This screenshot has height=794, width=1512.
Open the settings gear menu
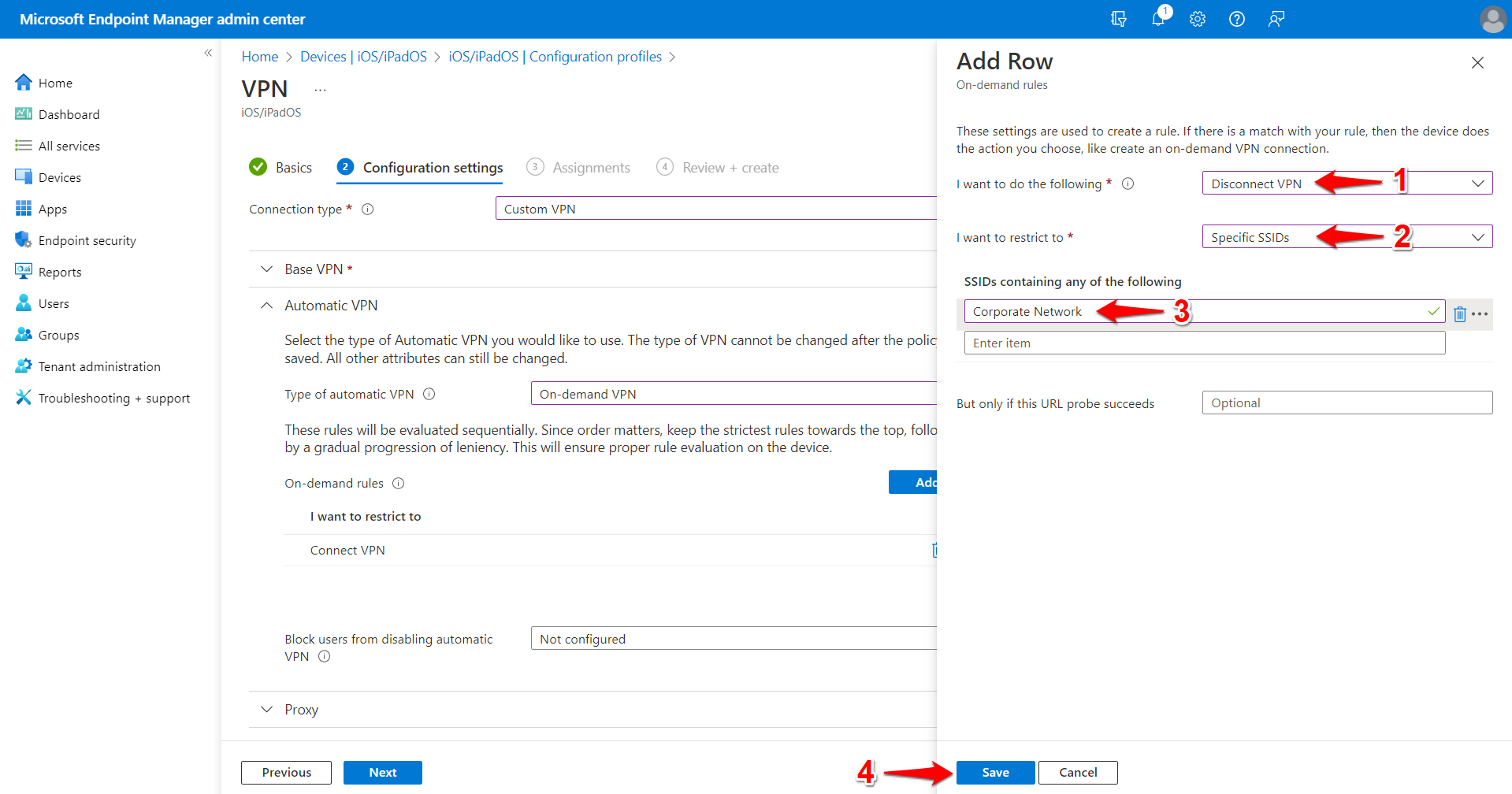click(x=1197, y=19)
